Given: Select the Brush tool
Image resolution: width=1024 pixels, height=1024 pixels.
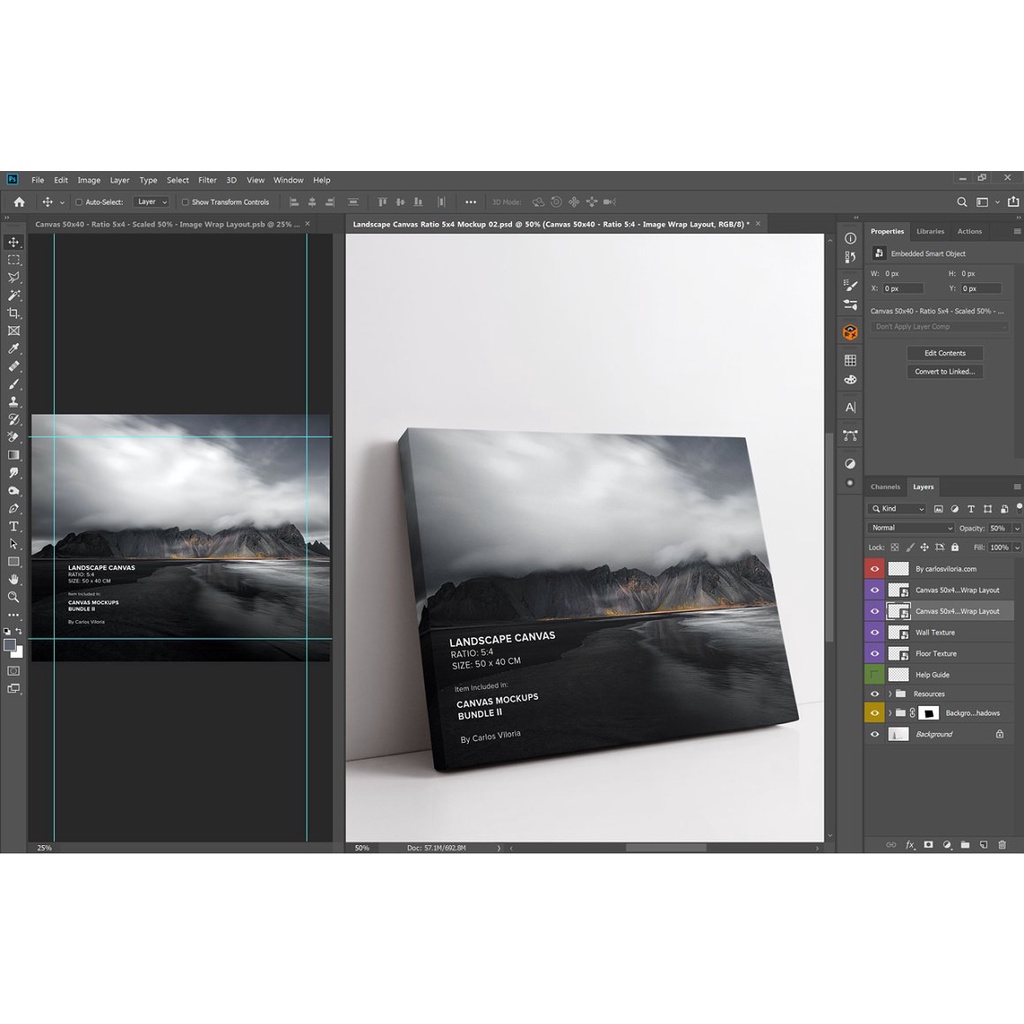Looking at the screenshot, I should point(14,384).
